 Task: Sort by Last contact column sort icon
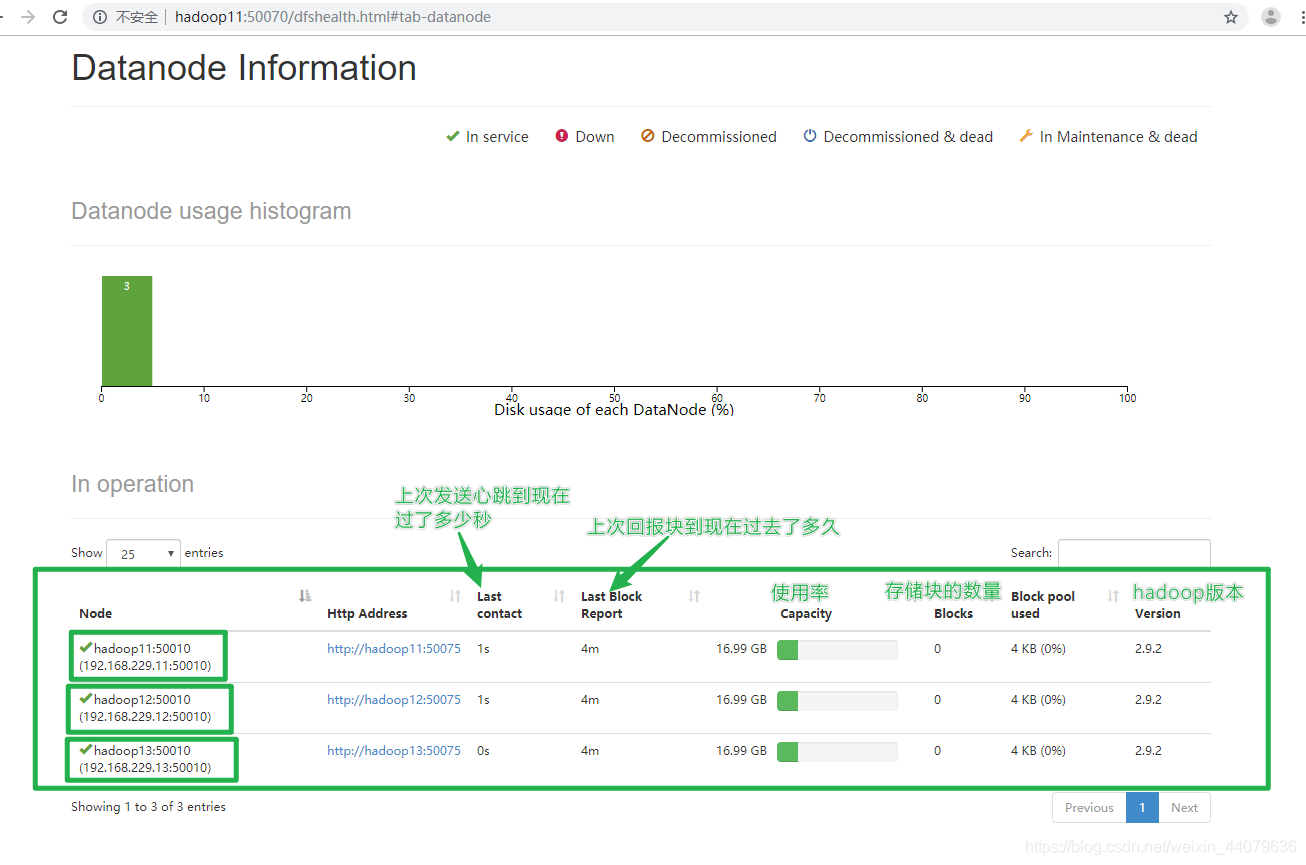(x=559, y=596)
